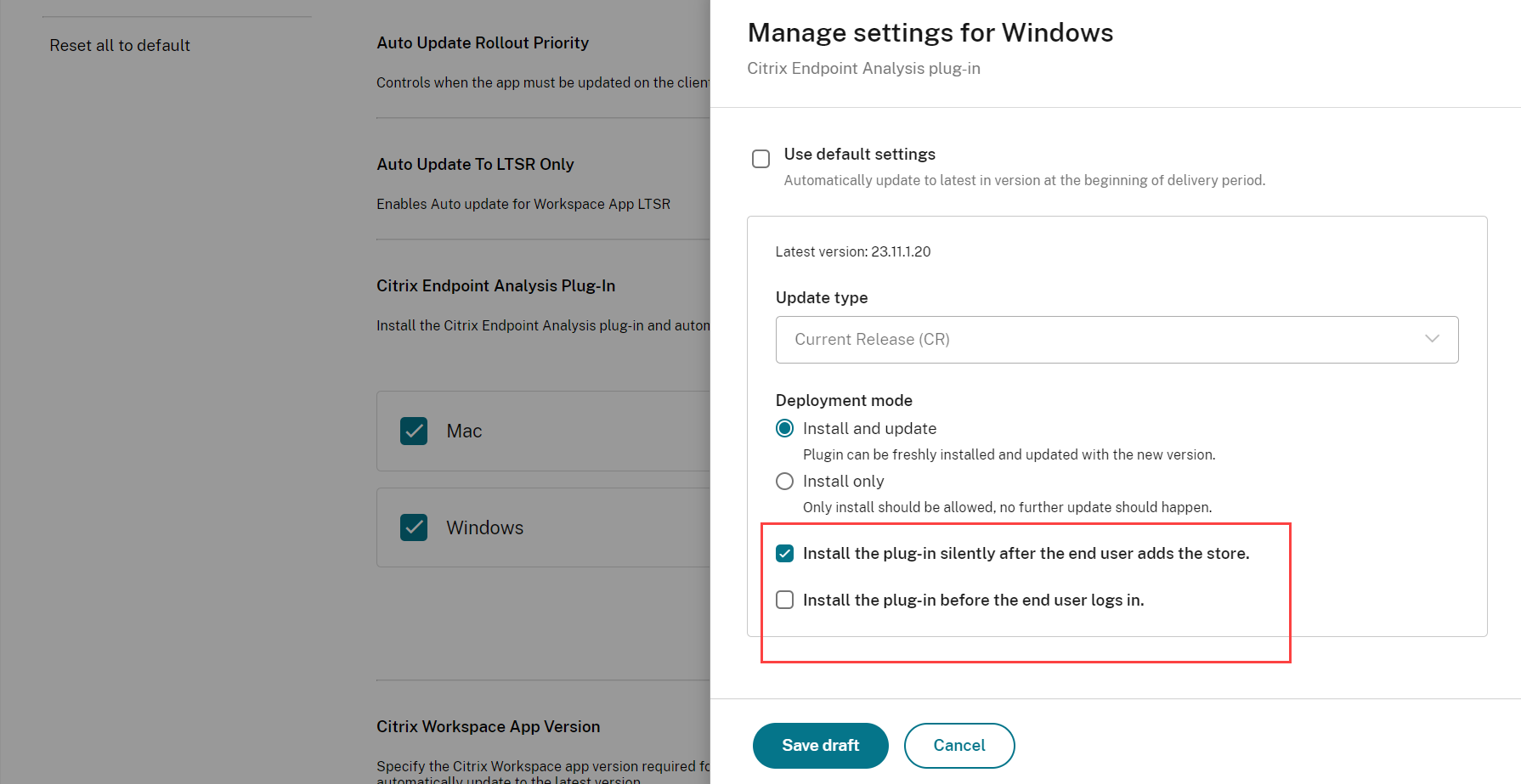Viewport: 1521px width, 784px height.
Task: Check the Use default settings checkbox
Action: click(760, 159)
